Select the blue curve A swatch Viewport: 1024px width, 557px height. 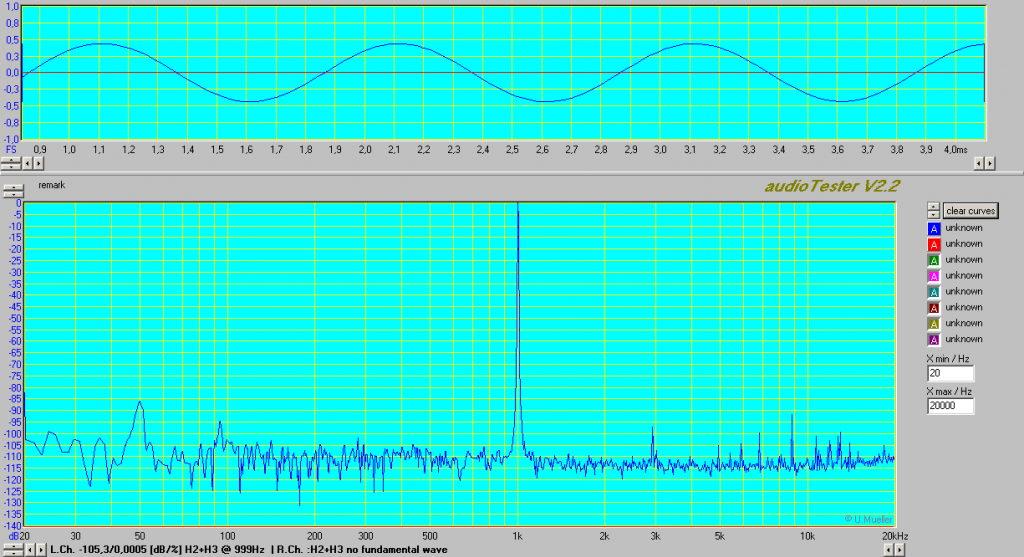934,228
